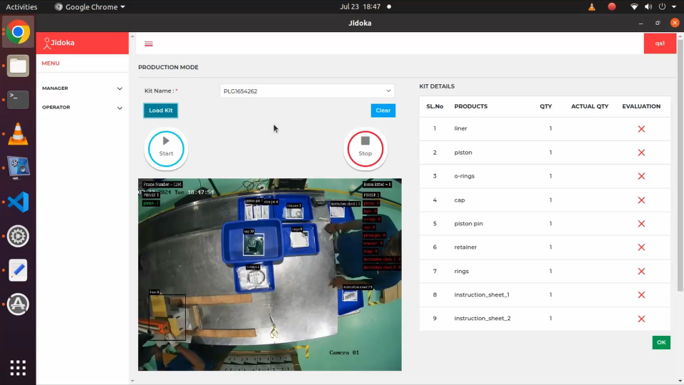Screen dimensions: 684x385
Task: Click the page vertical scrollbar
Action: point(680,166)
